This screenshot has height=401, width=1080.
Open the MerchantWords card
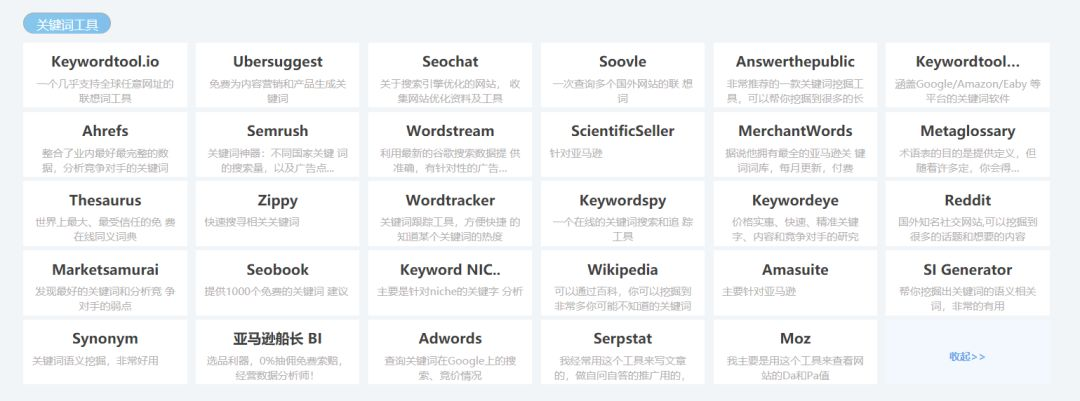pyautogui.click(x=795, y=144)
